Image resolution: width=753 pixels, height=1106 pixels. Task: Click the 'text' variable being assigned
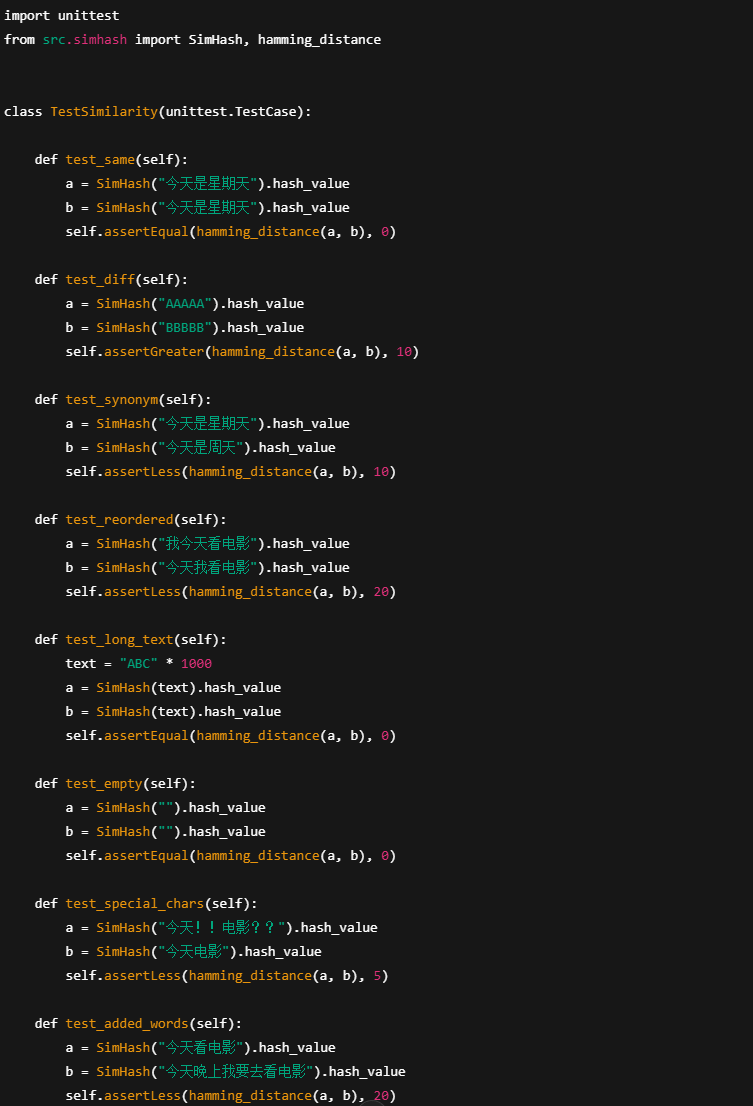[x=80, y=663]
